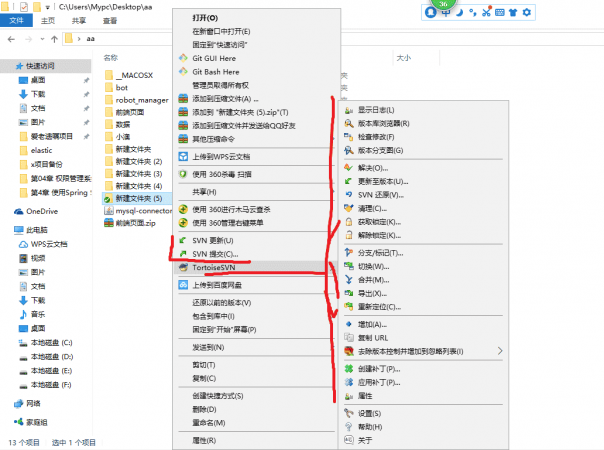Expand the 此电脑 tree node
604x450 pixels.
coord(7,229)
